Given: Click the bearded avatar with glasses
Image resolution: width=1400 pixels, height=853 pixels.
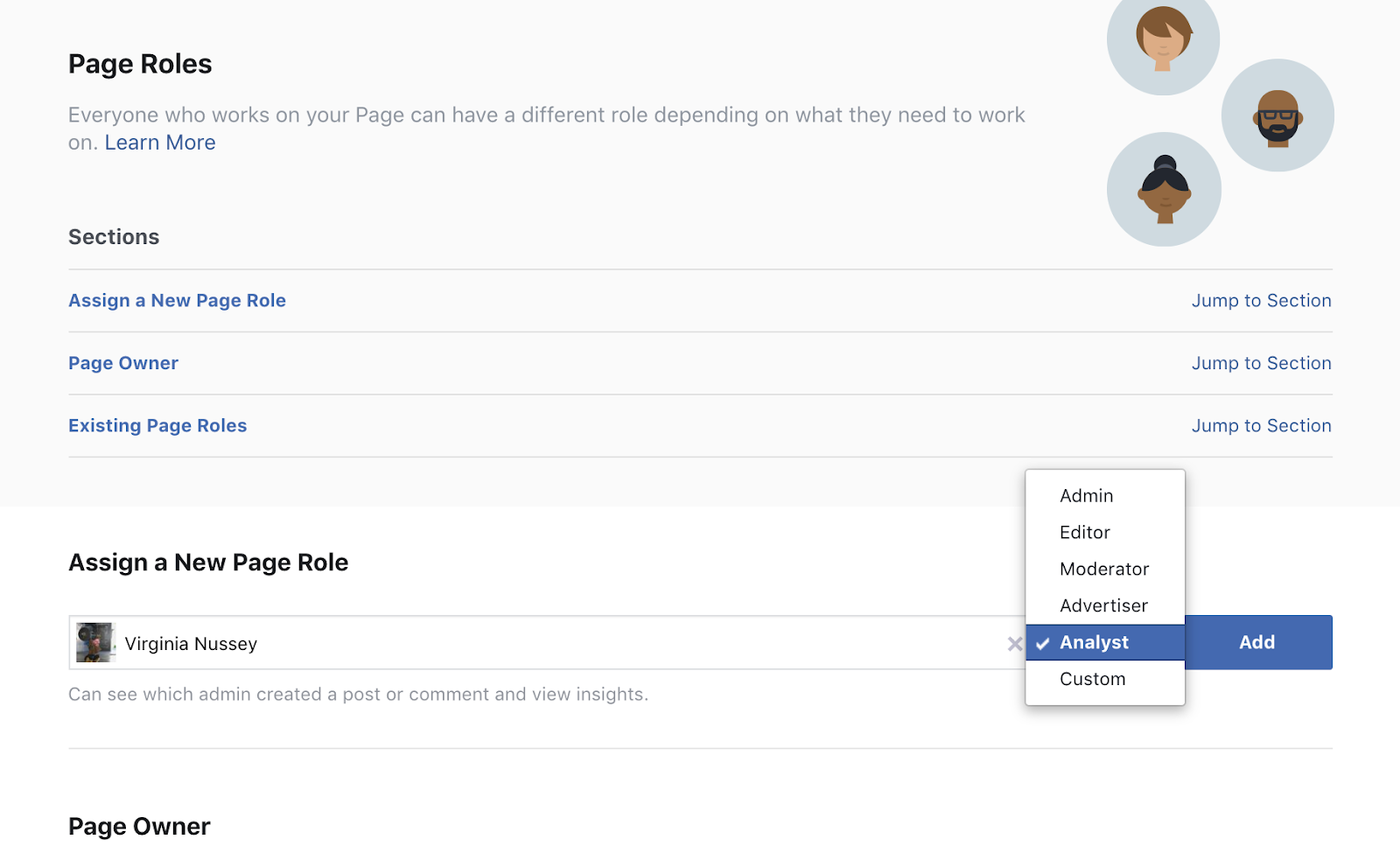Looking at the screenshot, I should click(x=1277, y=115).
